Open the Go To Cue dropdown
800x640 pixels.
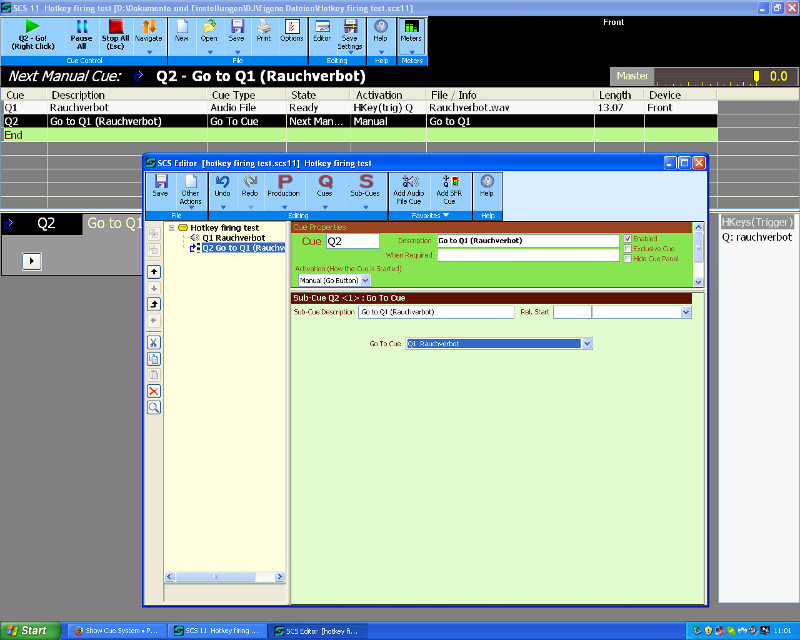coord(587,344)
